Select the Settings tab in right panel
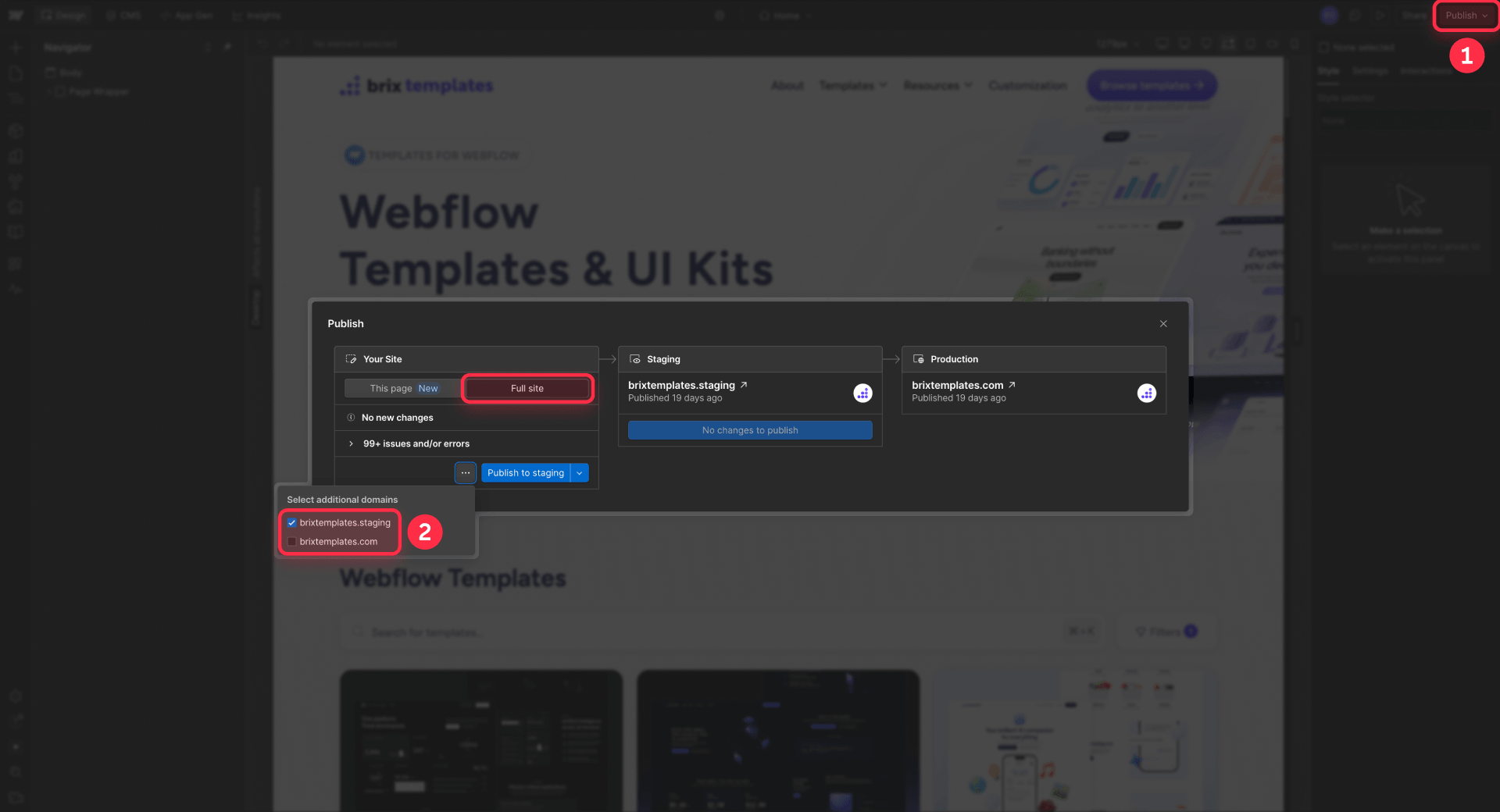The width and height of the screenshot is (1500, 812). [1370, 71]
